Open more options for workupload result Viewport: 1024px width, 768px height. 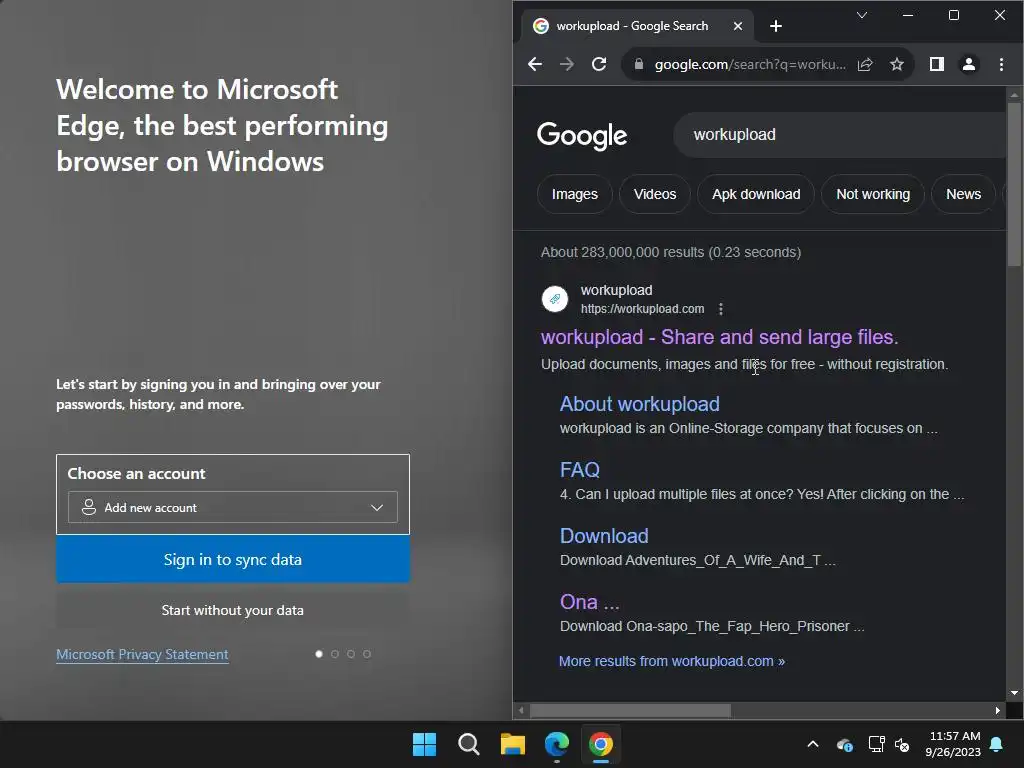point(720,309)
